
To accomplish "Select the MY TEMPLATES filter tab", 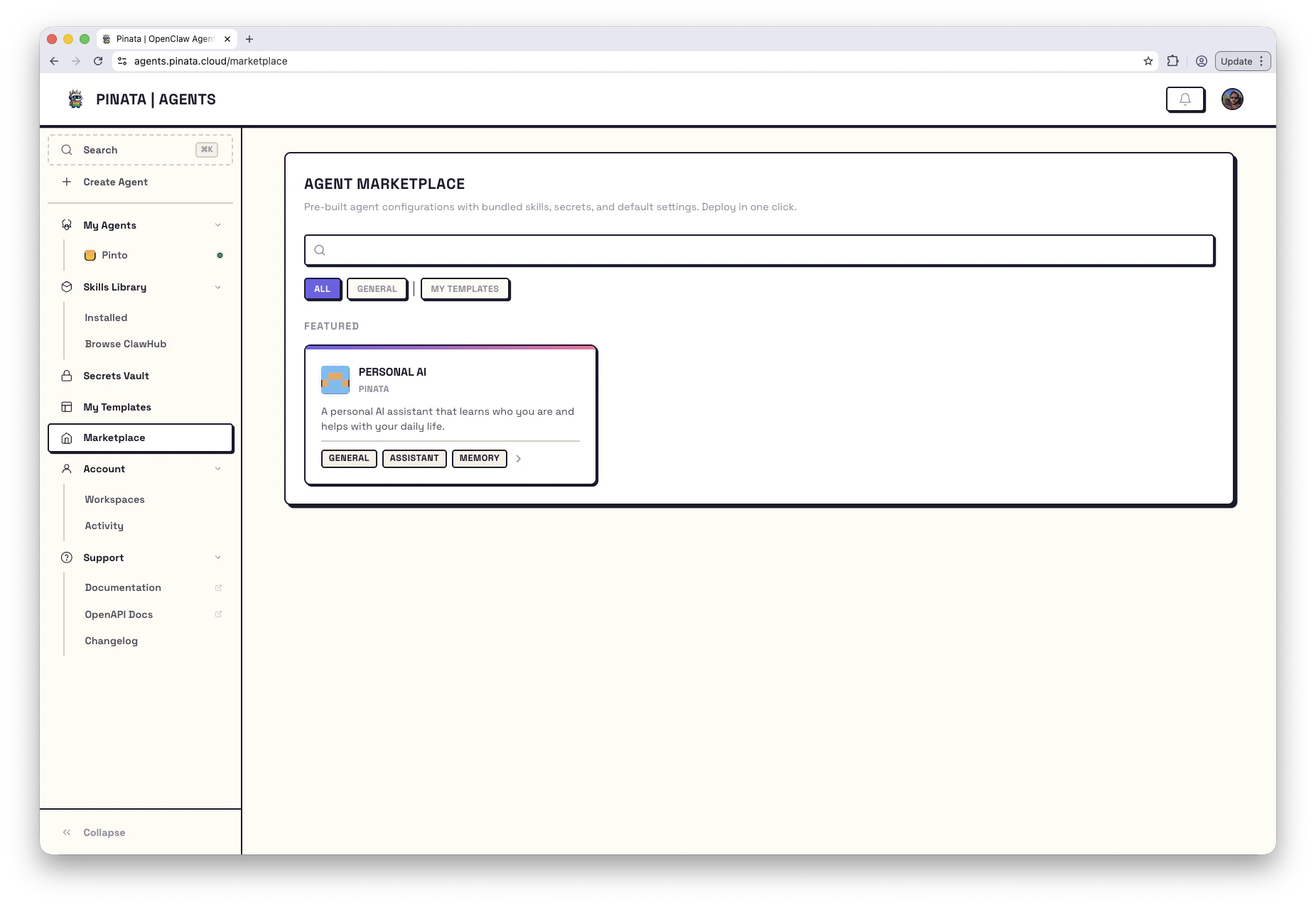I will (x=465, y=289).
